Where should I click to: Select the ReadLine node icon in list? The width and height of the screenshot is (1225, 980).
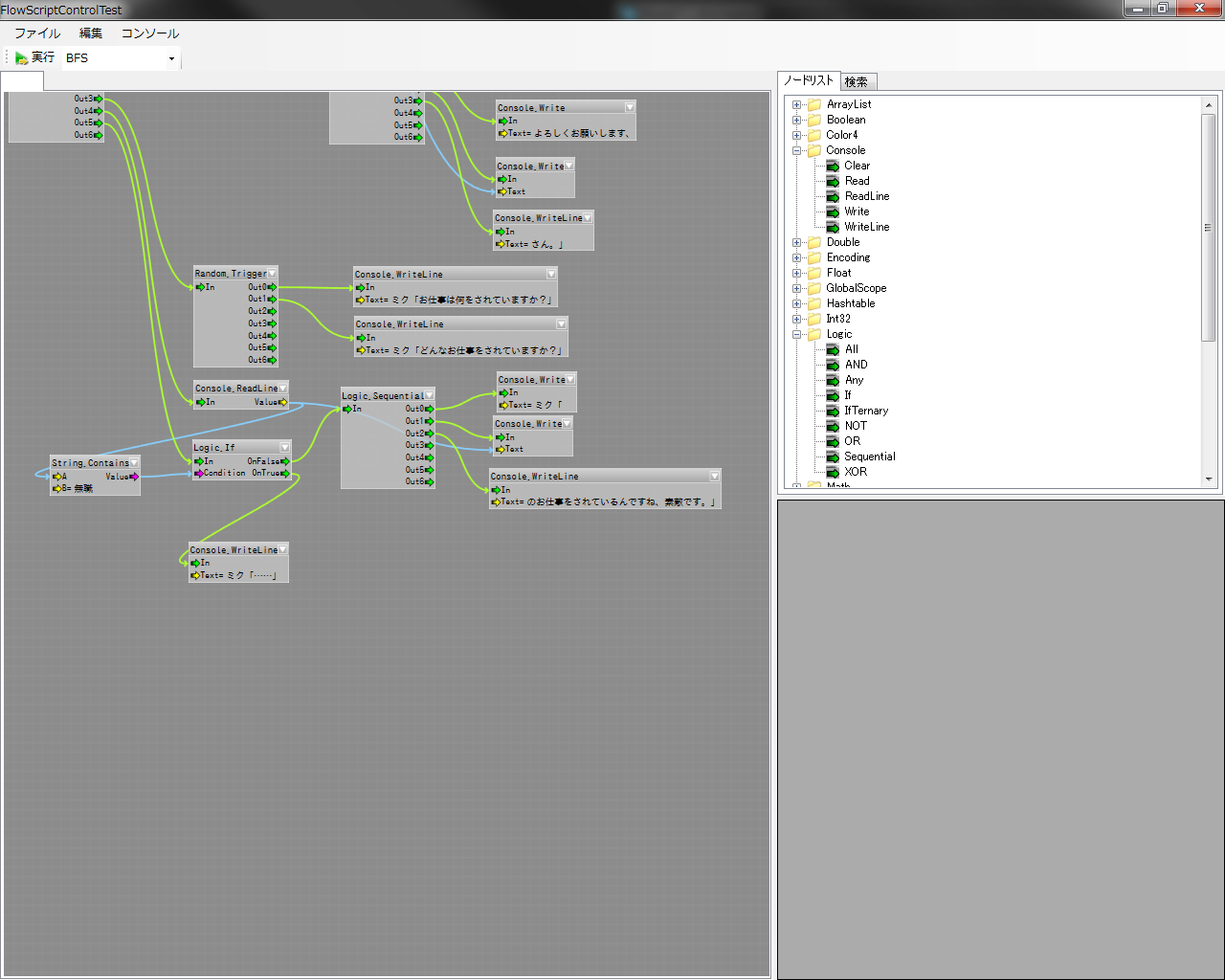tap(833, 197)
